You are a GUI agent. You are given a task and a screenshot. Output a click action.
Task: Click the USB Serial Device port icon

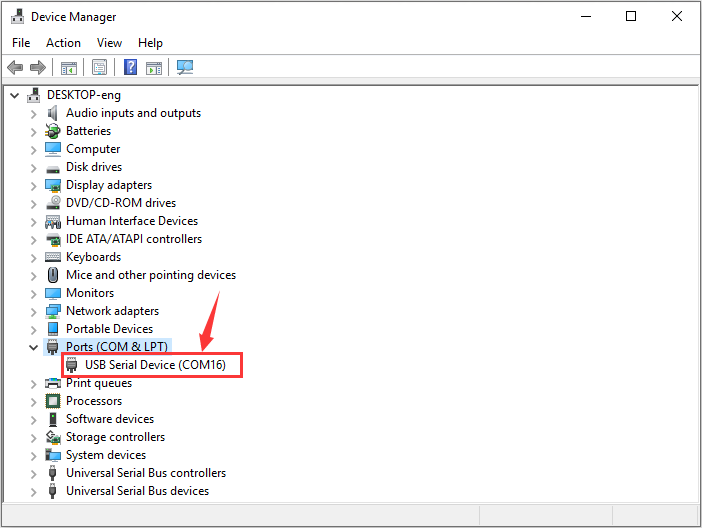[72, 365]
